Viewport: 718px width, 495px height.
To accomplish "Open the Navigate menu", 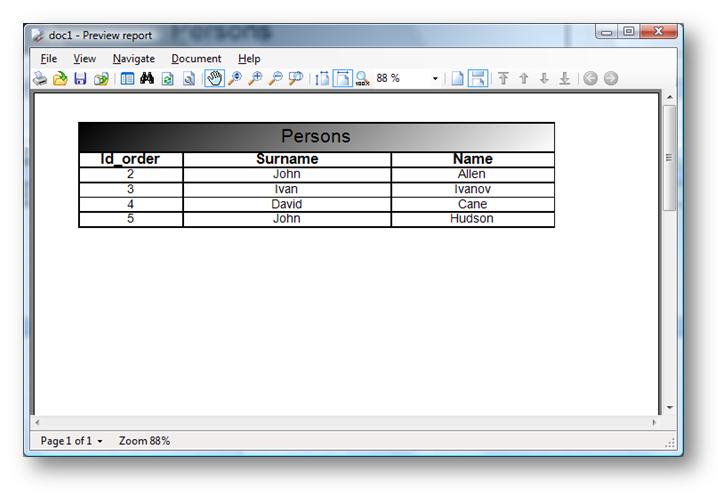I will pos(134,59).
